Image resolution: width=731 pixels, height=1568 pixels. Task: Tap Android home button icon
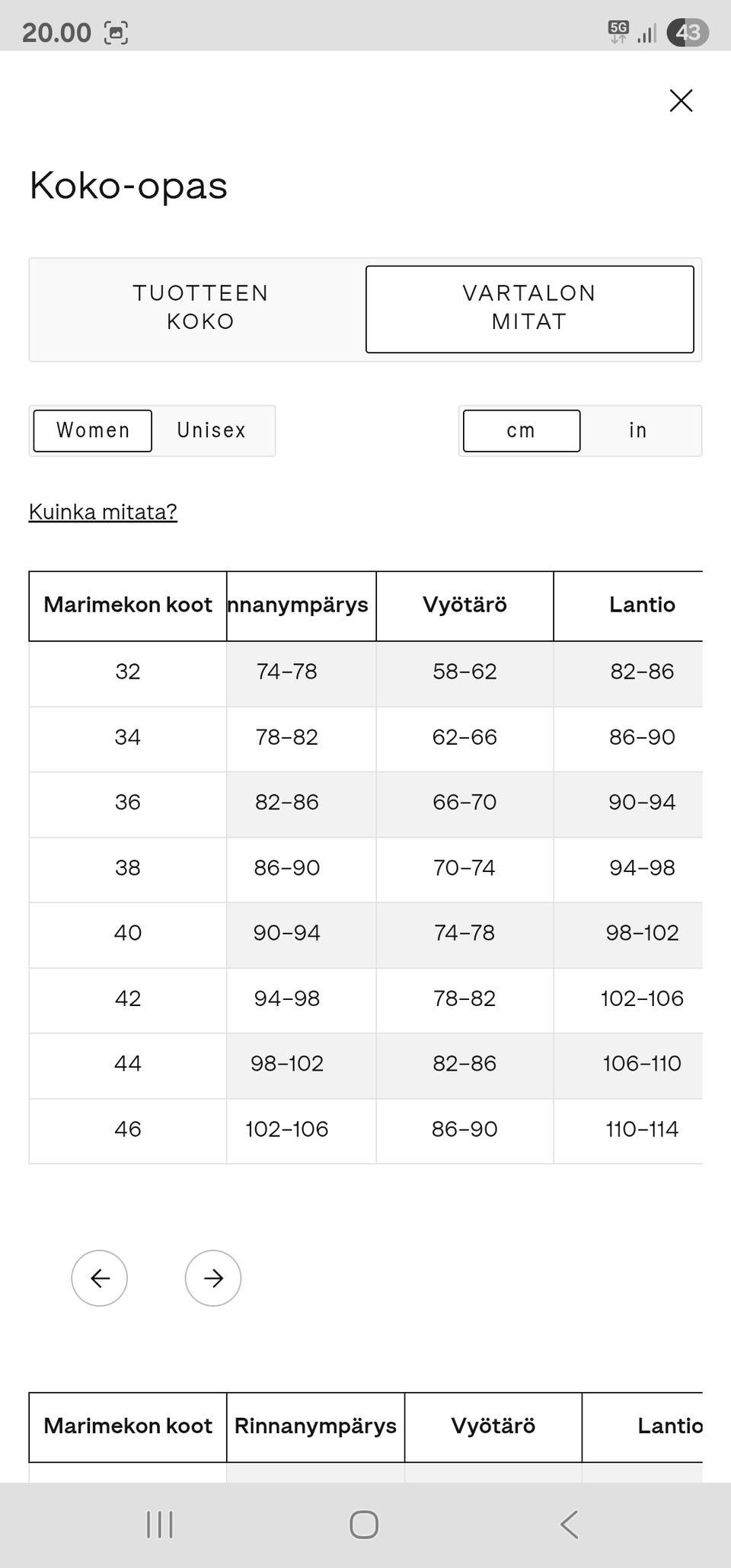point(364,1525)
